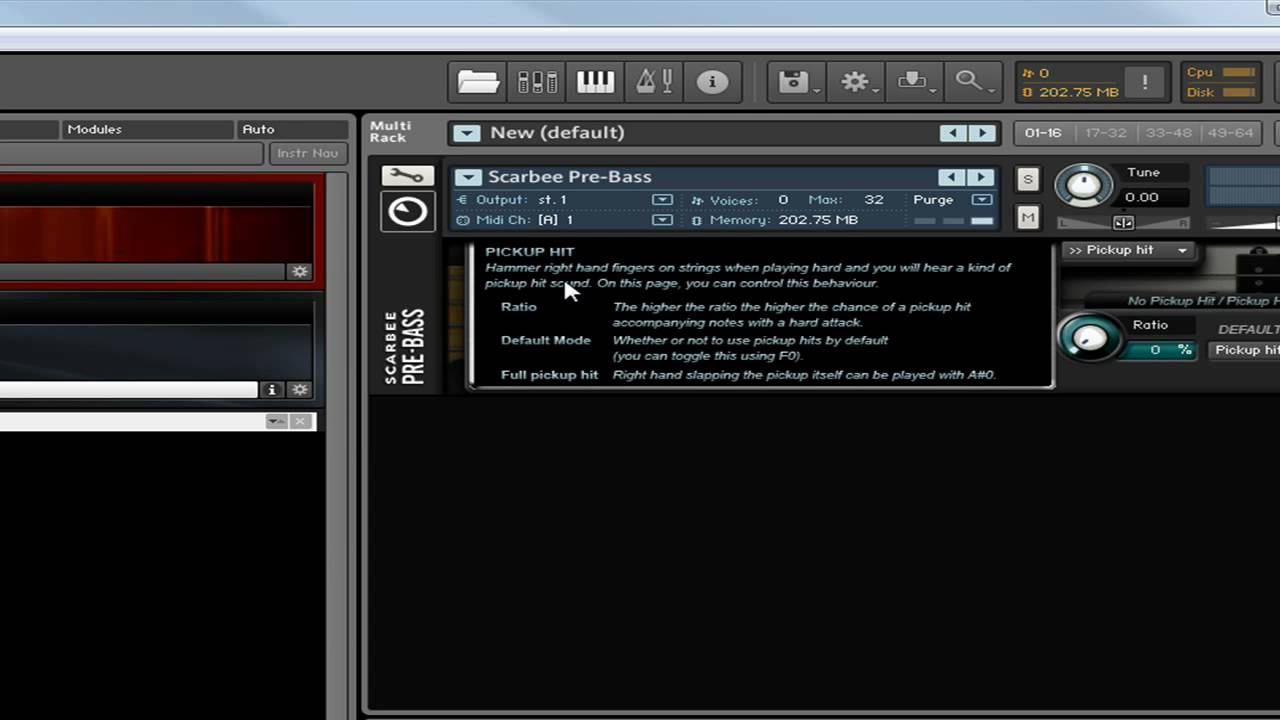
Task: Click the 202.75 MB memory readout in toolbar
Action: [1078, 92]
